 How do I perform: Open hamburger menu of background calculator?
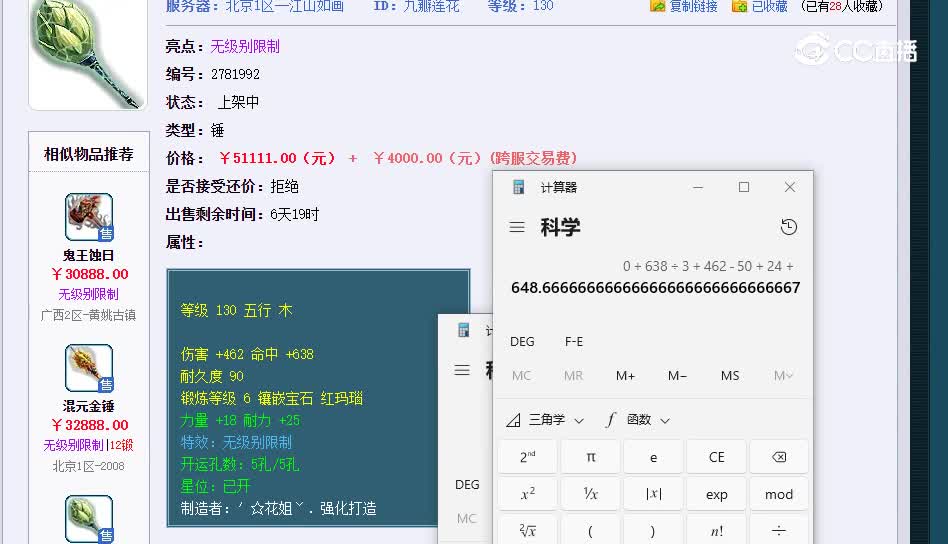[x=462, y=370]
